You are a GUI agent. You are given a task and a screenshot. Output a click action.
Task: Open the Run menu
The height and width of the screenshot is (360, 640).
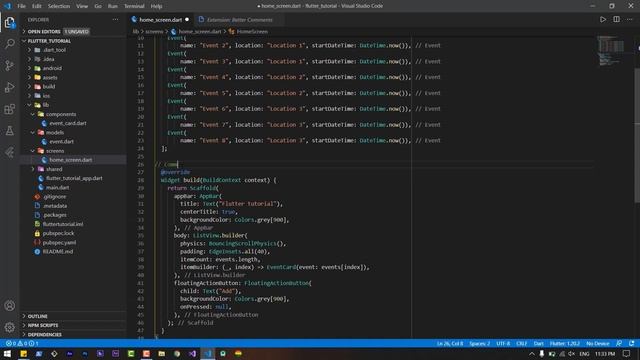tap(113, 6)
